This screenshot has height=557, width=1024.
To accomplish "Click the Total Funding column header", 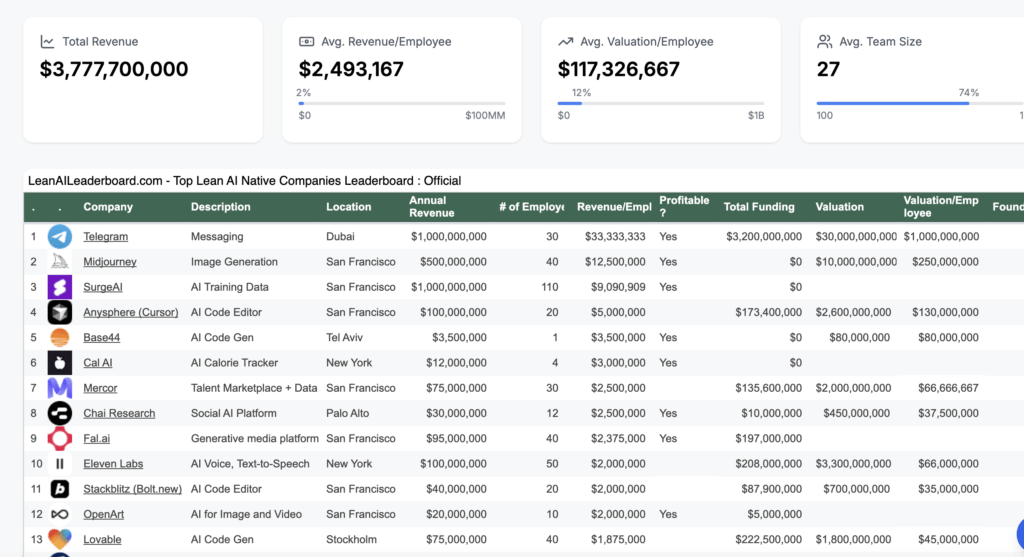I will coord(759,207).
